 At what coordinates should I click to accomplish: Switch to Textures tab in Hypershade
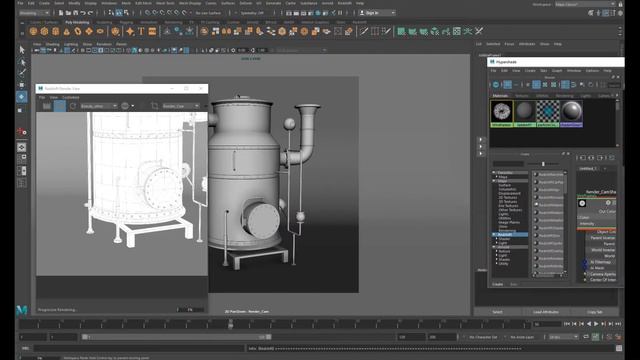(521, 96)
